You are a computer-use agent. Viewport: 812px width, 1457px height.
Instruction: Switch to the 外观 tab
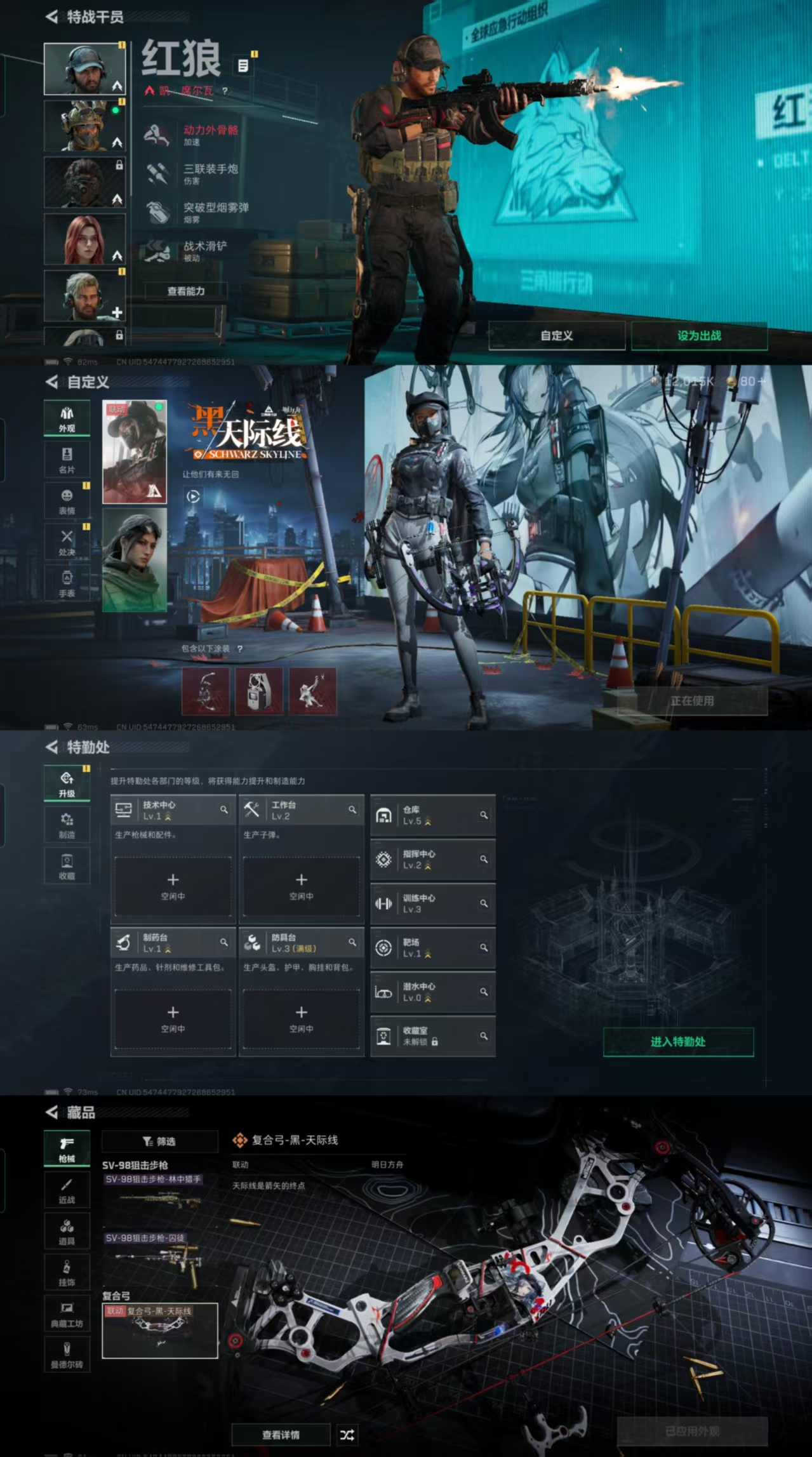[x=67, y=418]
